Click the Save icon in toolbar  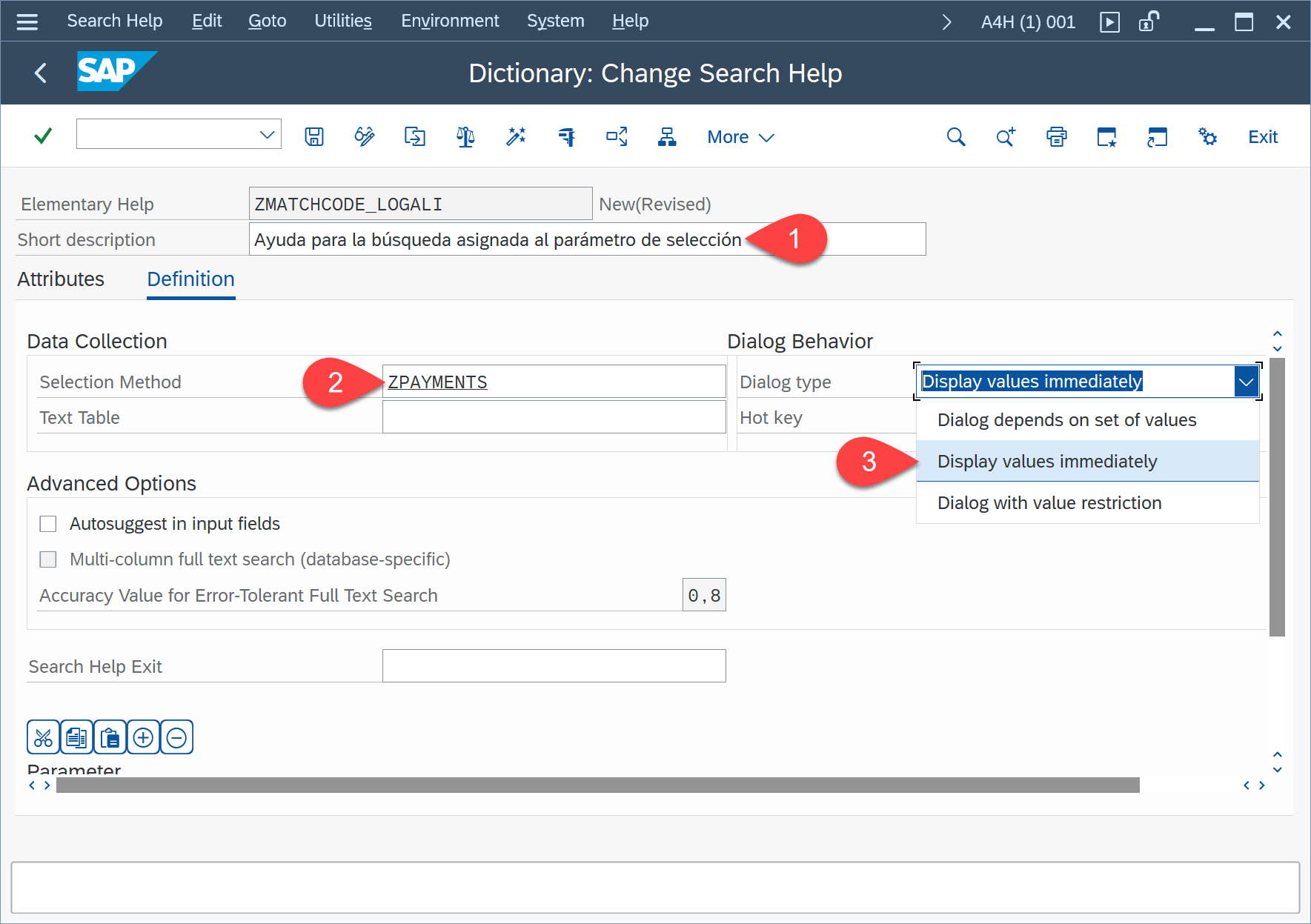coord(314,137)
